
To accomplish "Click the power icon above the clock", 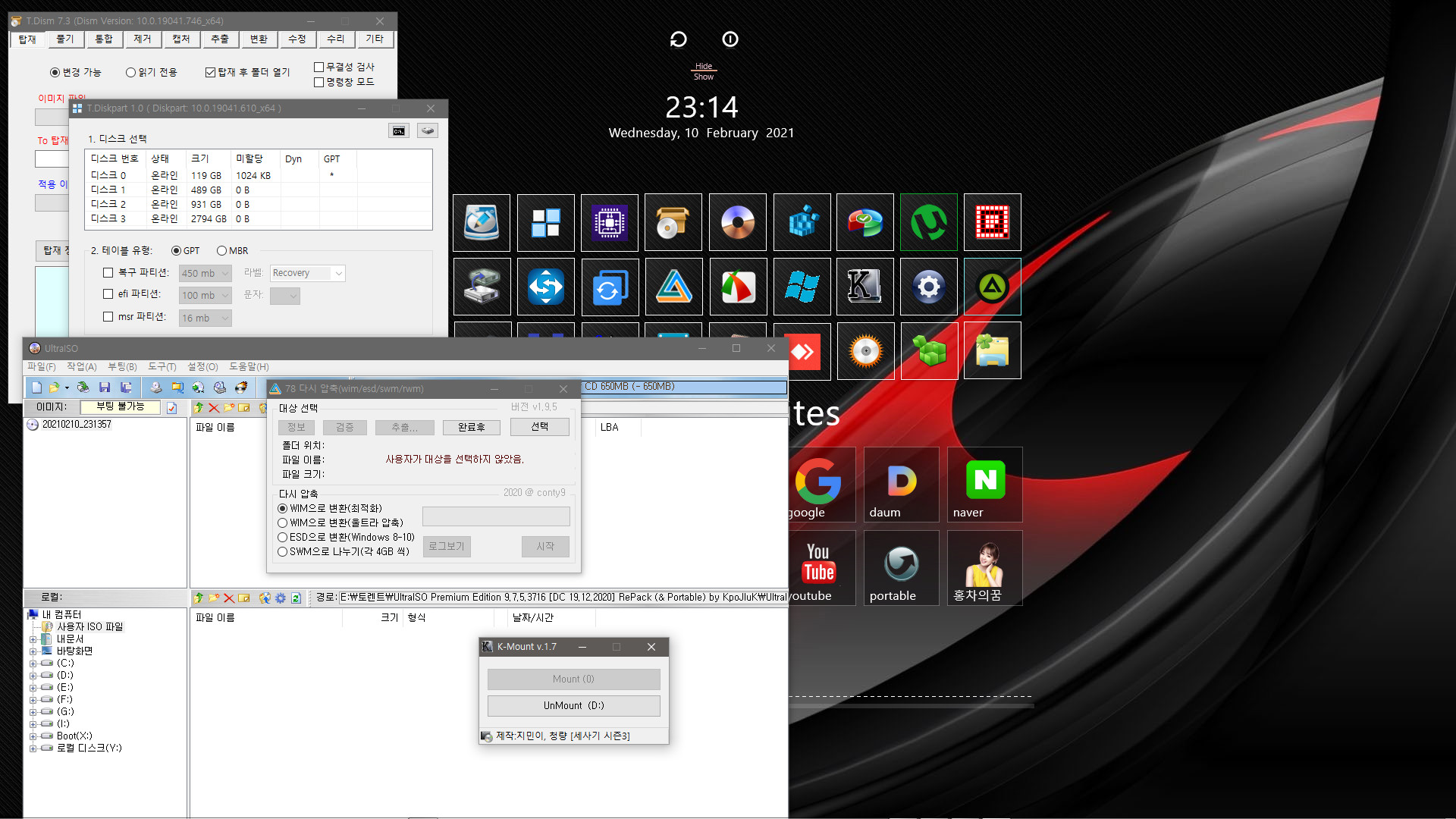I will pos(730,39).
